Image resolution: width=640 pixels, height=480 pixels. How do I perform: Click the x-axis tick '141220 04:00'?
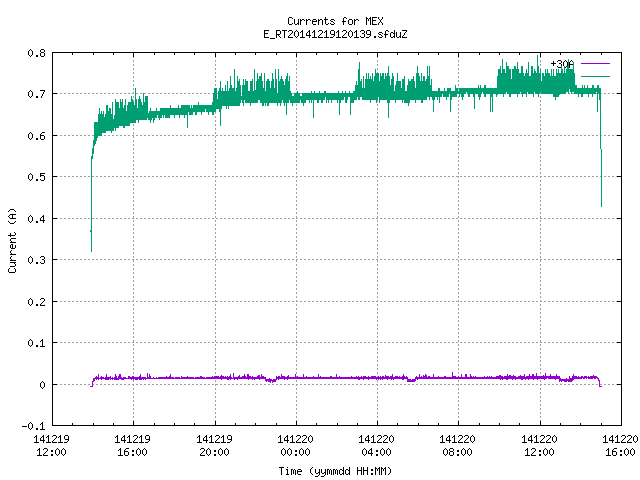(x=376, y=446)
